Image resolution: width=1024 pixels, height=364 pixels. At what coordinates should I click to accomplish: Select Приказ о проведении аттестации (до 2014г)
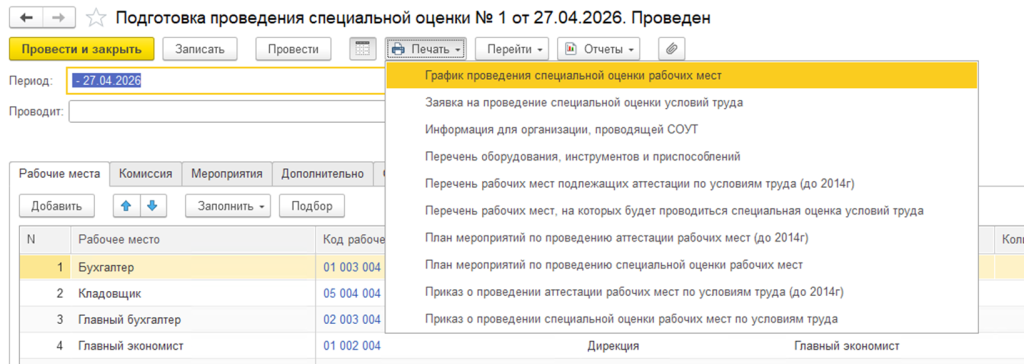point(682,292)
